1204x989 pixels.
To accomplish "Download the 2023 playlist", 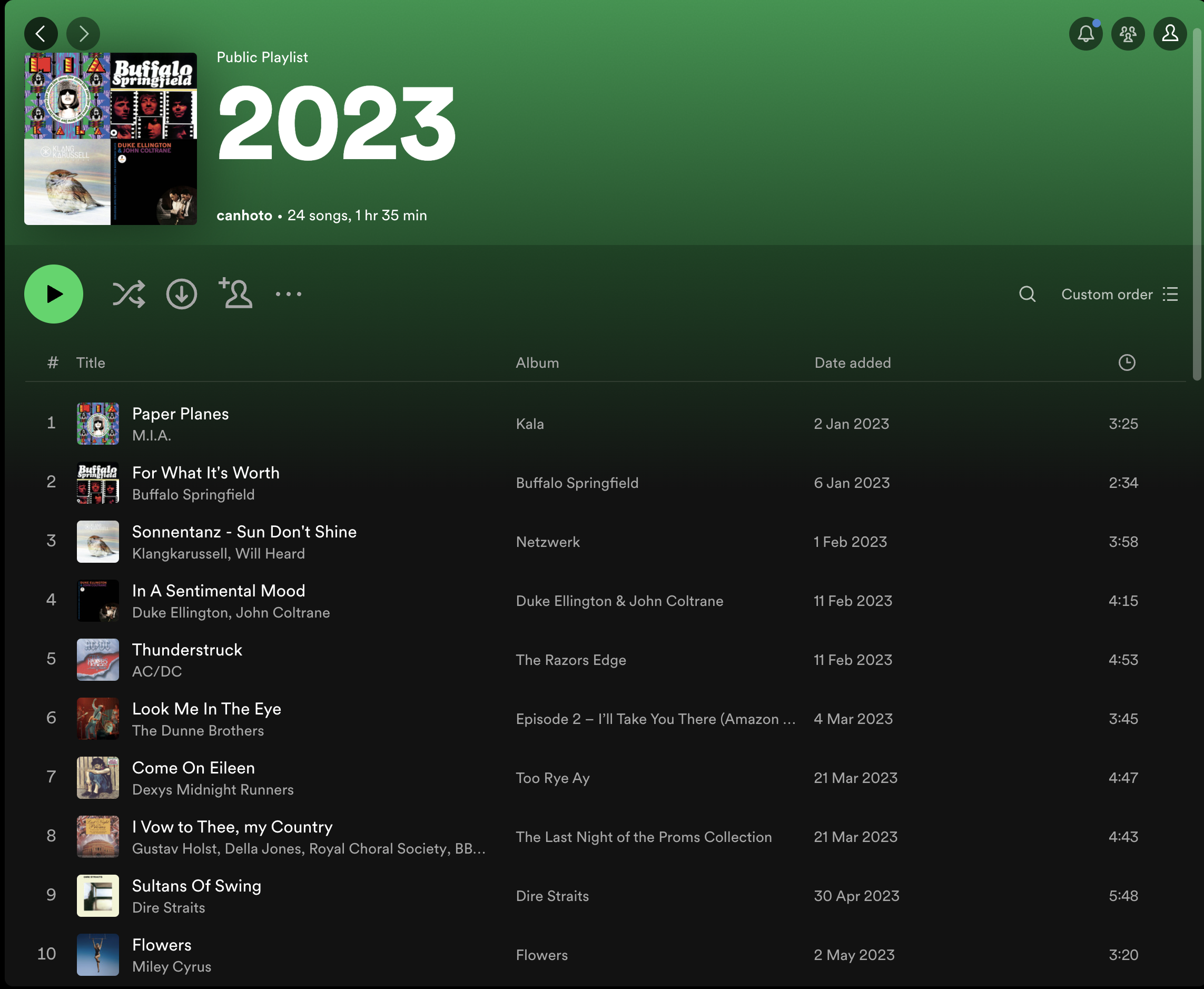I will tap(181, 295).
